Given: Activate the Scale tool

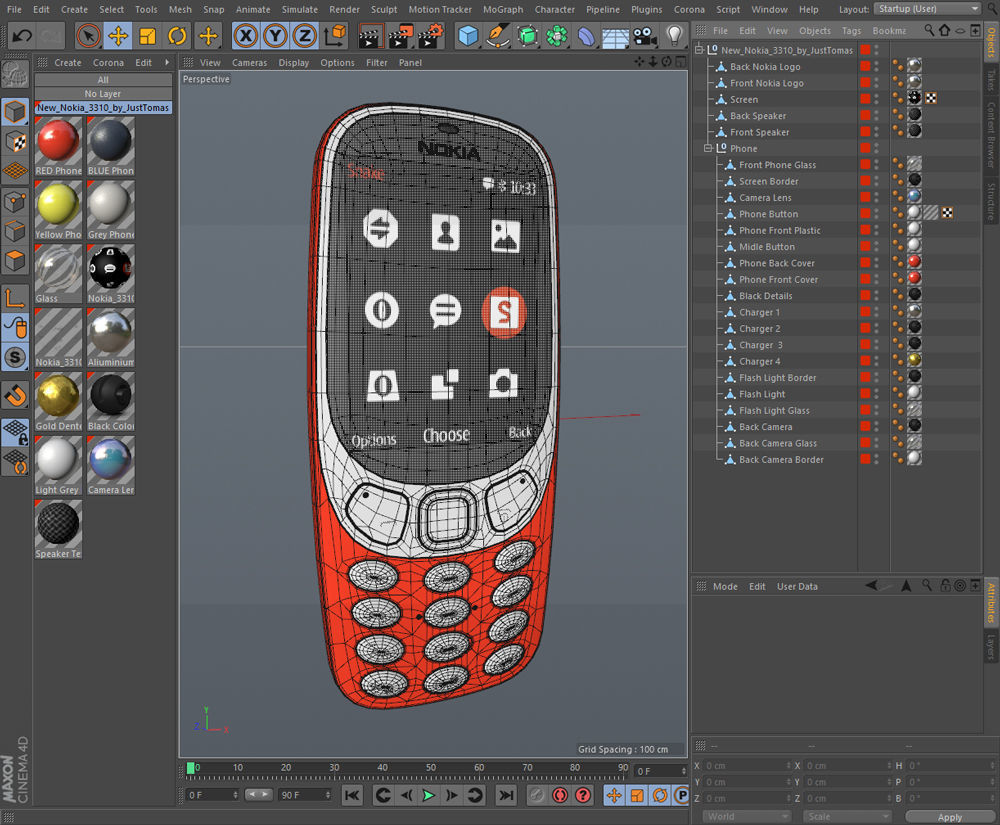Looking at the screenshot, I should (147, 36).
